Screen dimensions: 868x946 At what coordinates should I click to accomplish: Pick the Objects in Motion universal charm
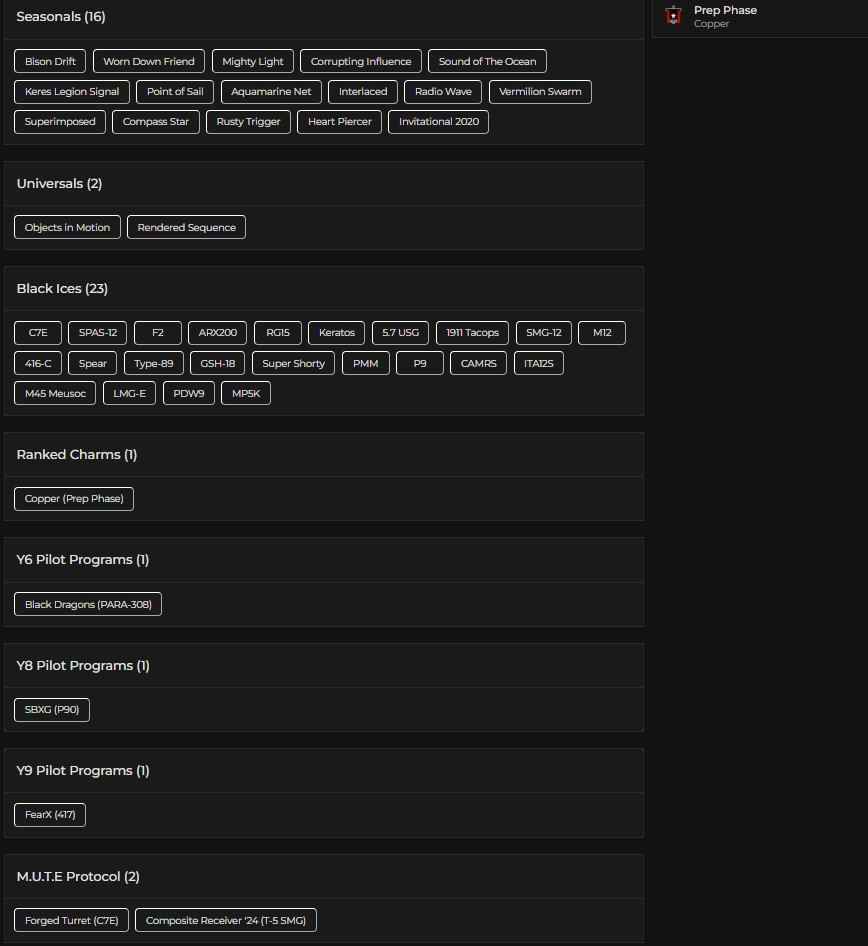tap(66, 227)
